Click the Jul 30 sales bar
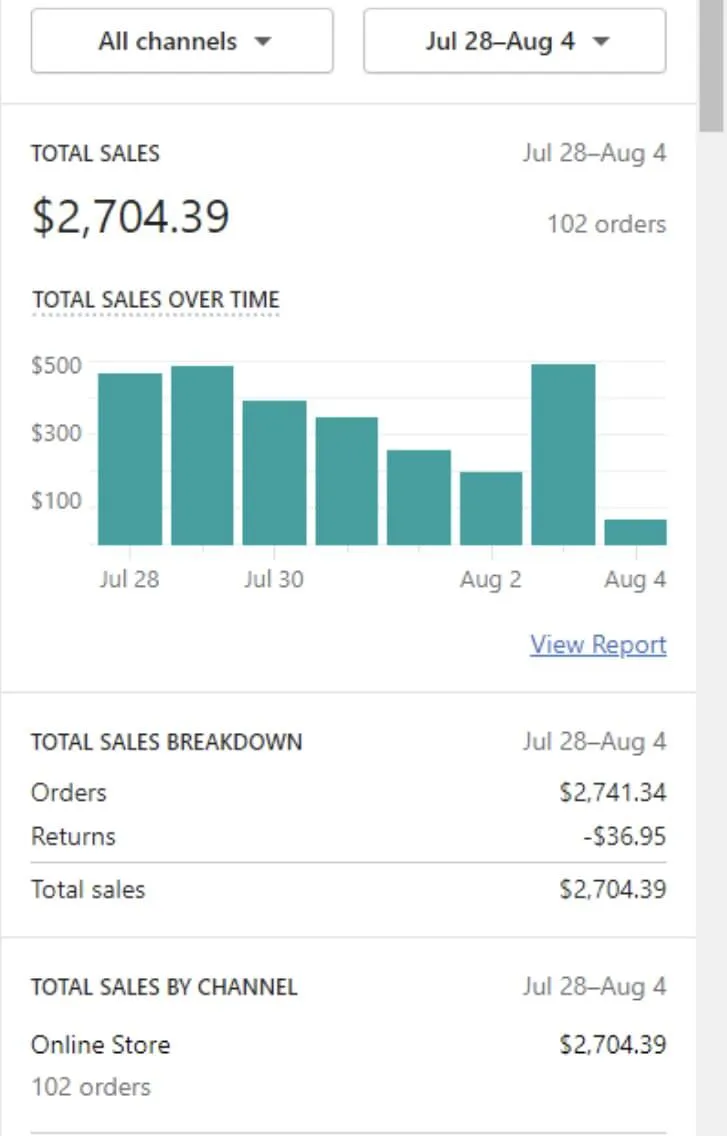Image resolution: width=727 pixels, height=1136 pixels. (x=274, y=472)
